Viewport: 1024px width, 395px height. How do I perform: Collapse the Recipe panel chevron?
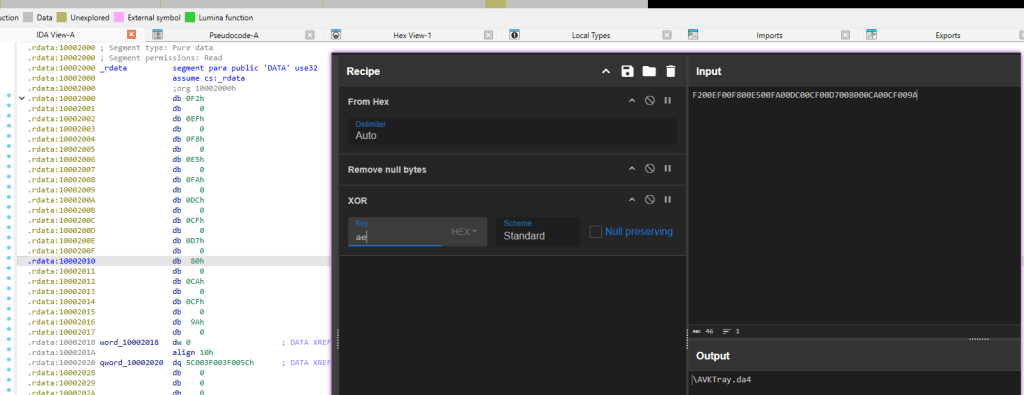[x=605, y=71]
